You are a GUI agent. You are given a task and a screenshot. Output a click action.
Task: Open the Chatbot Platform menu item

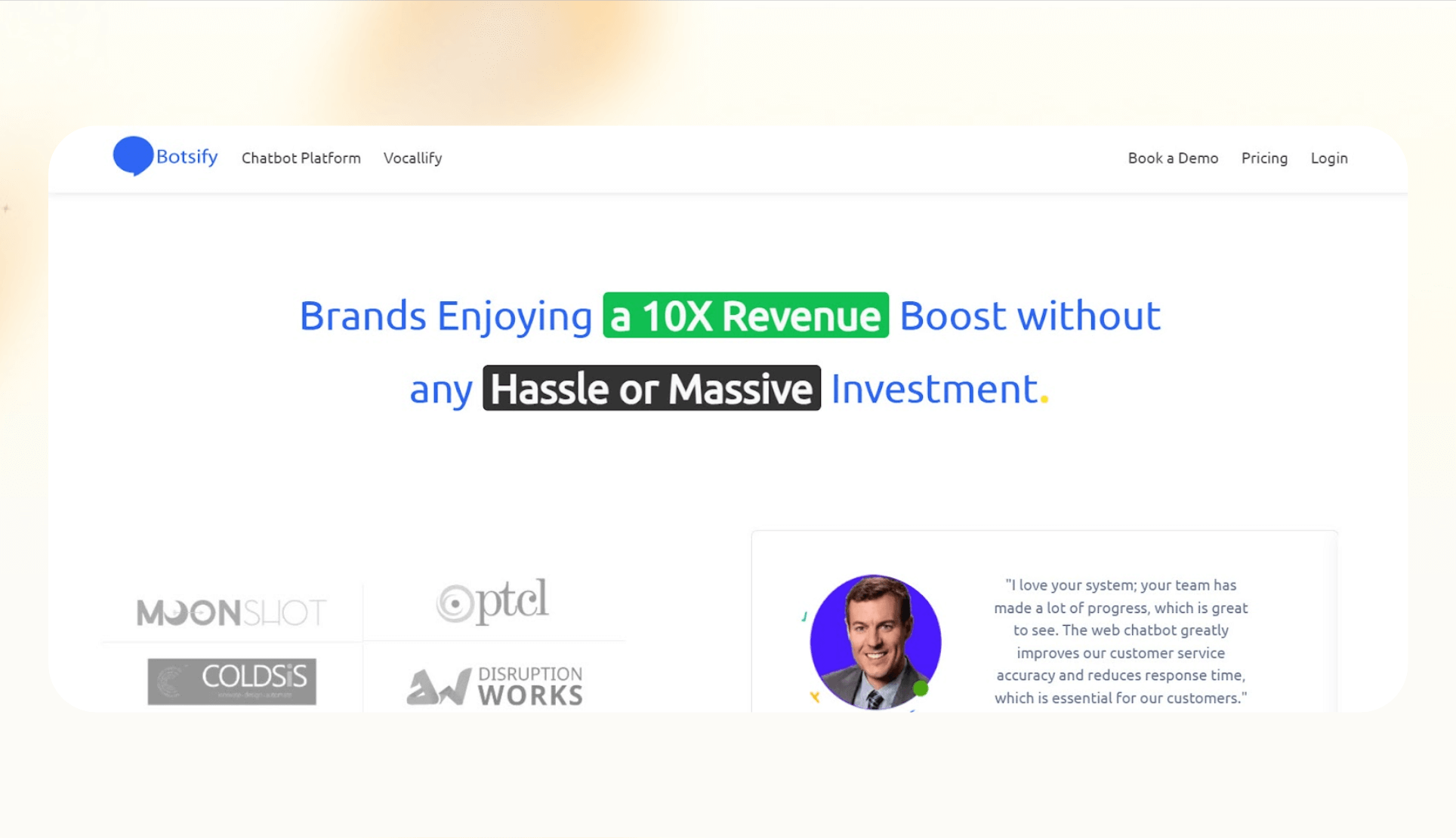pos(301,158)
